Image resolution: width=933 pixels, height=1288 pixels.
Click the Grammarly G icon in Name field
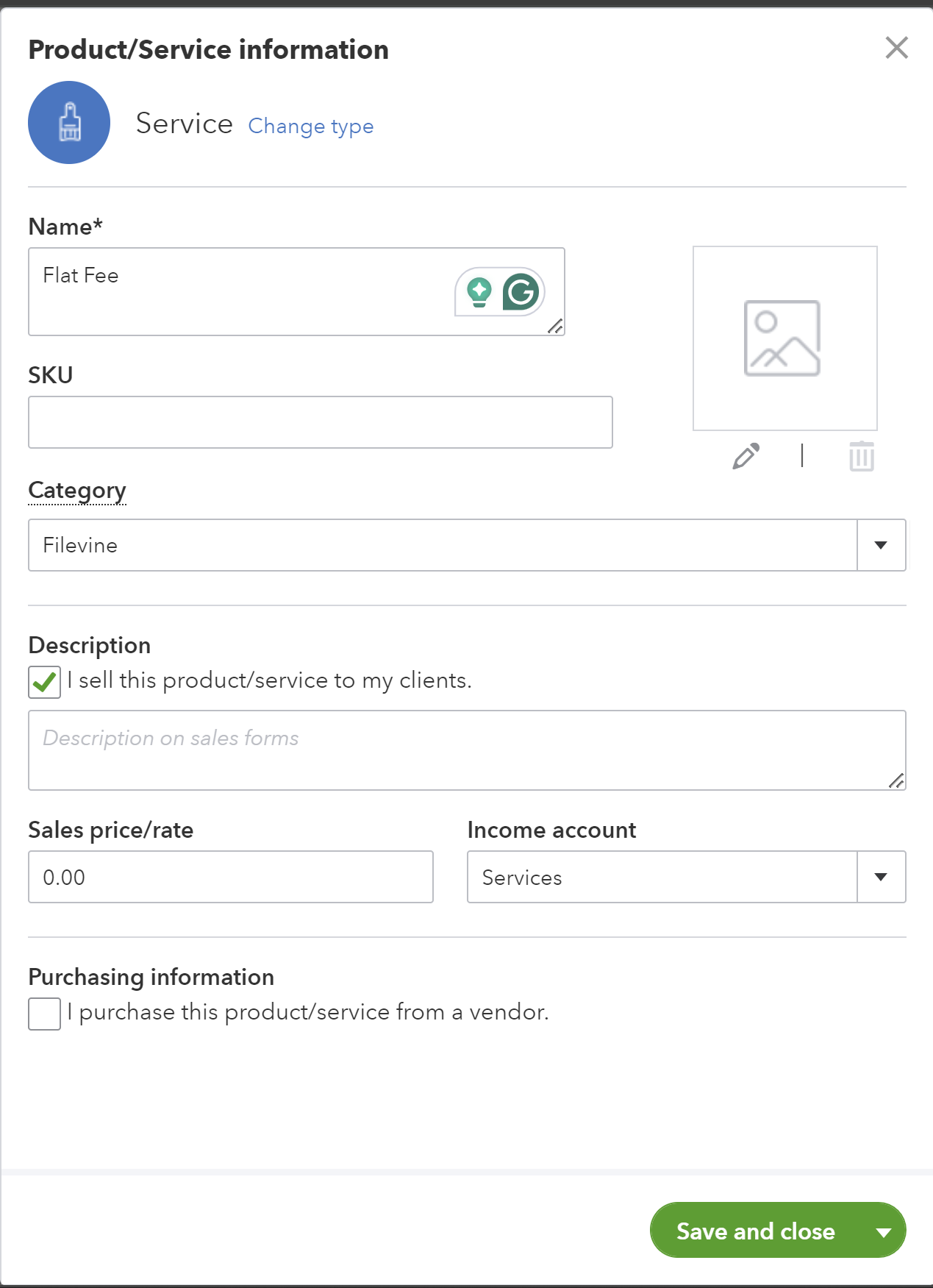pyautogui.click(x=521, y=292)
